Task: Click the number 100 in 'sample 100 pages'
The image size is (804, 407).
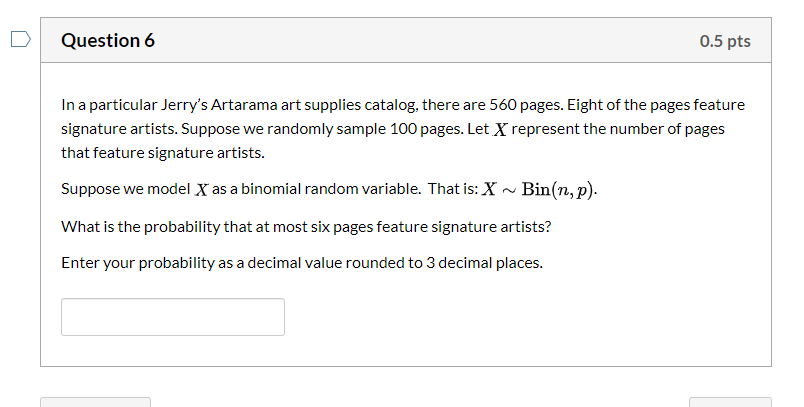Action: coord(404,129)
